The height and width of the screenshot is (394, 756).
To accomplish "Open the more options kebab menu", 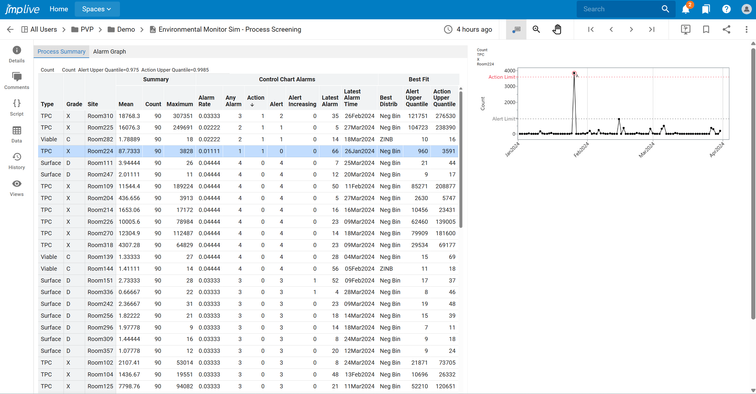I will pos(746,29).
